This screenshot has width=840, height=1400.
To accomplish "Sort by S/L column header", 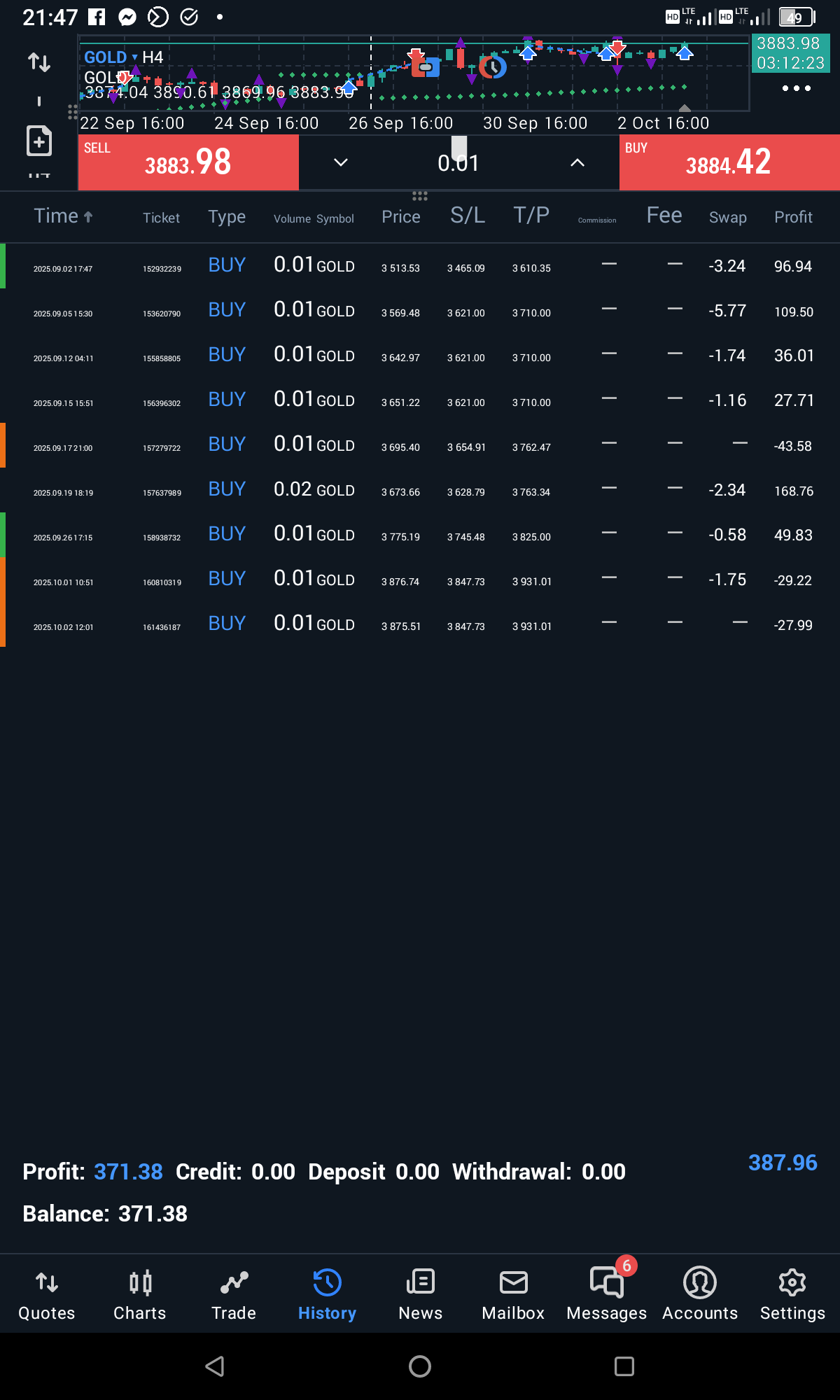I will [468, 215].
